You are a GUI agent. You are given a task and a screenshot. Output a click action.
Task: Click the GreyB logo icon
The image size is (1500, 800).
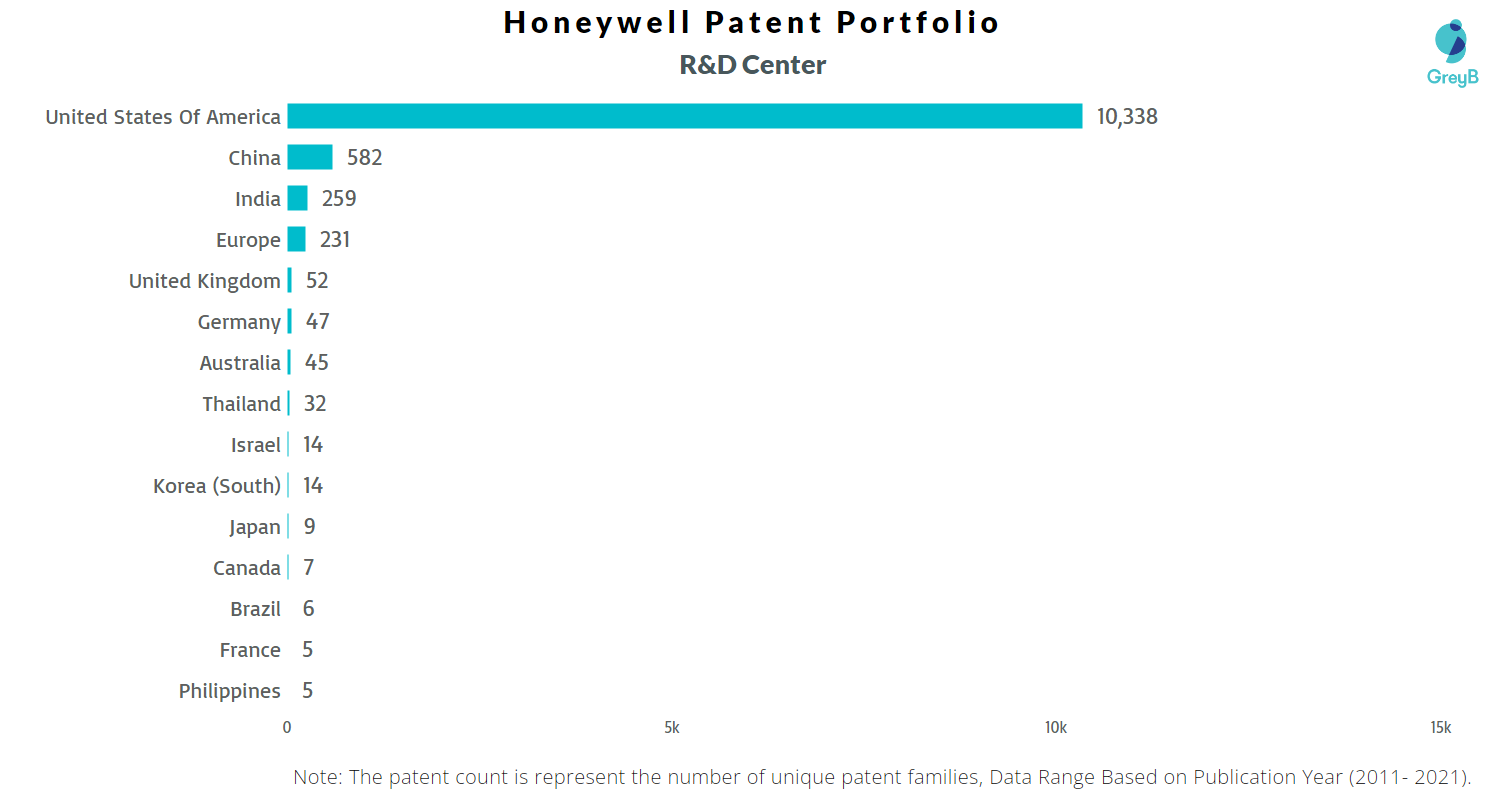[x=1451, y=40]
